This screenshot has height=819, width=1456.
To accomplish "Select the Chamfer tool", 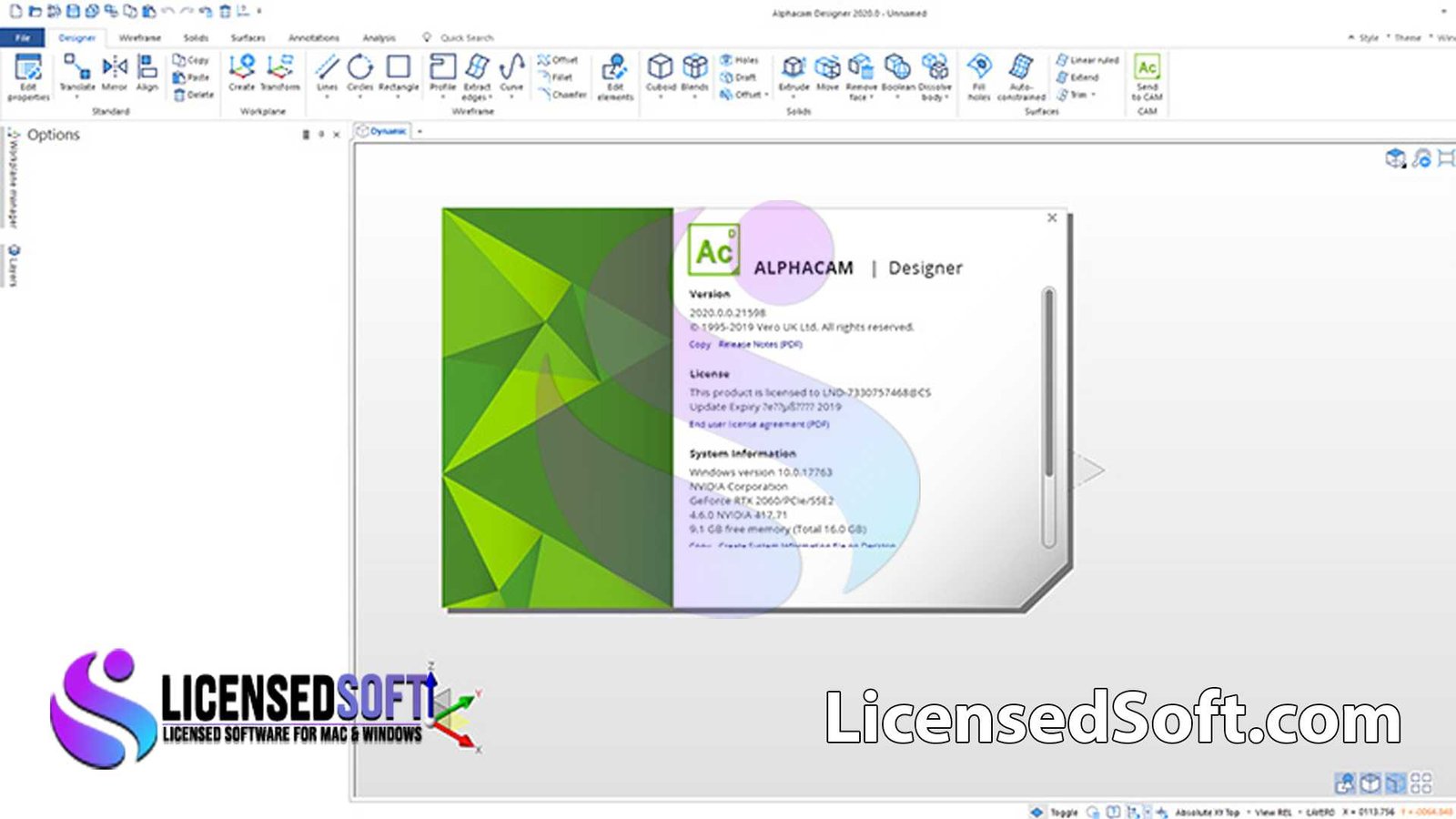I will tap(562, 95).
